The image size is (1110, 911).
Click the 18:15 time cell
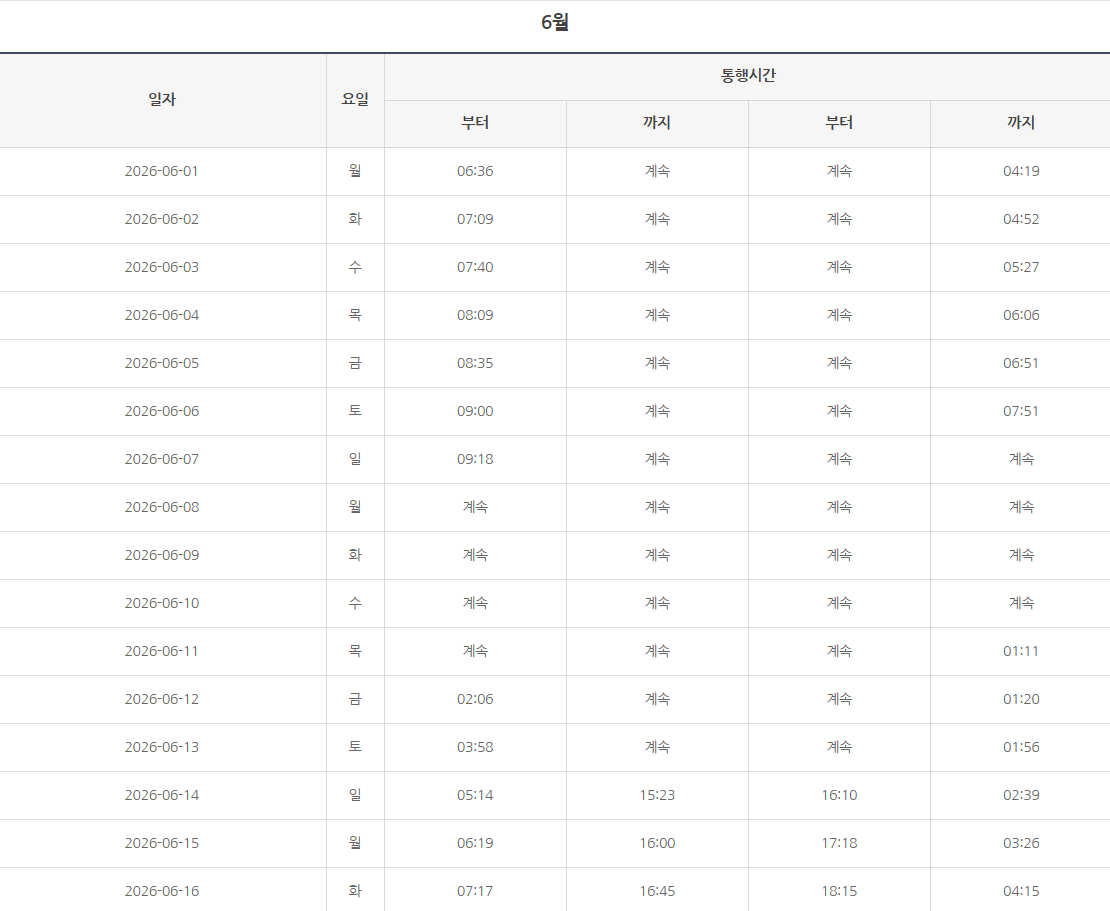(839, 891)
